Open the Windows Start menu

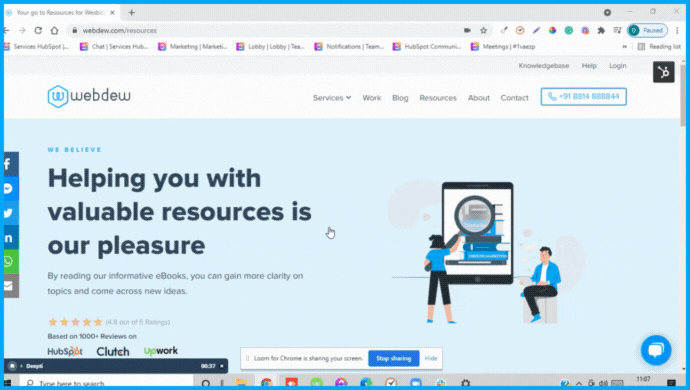pos(7,383)
